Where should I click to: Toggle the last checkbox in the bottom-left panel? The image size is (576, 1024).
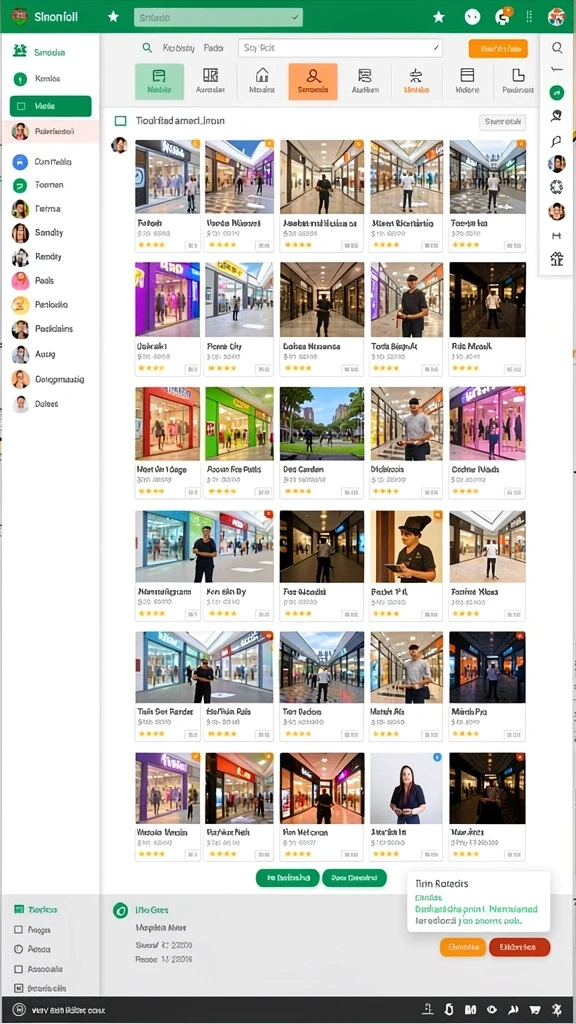tap(18, 988)
